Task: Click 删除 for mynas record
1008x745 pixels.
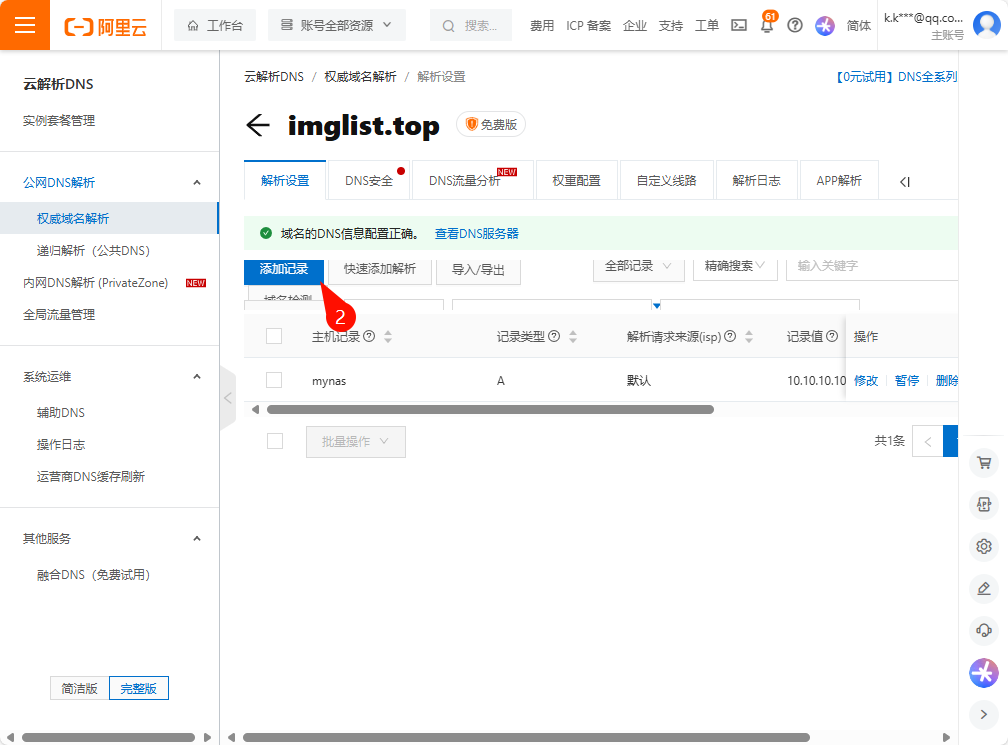Action: (947, 381)
